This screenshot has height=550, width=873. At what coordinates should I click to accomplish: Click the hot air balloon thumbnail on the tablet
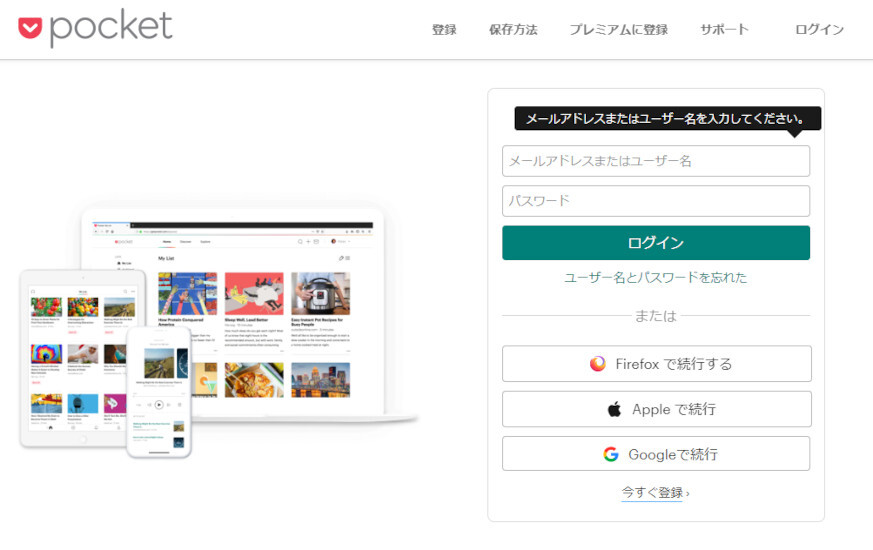pos(46,355)
